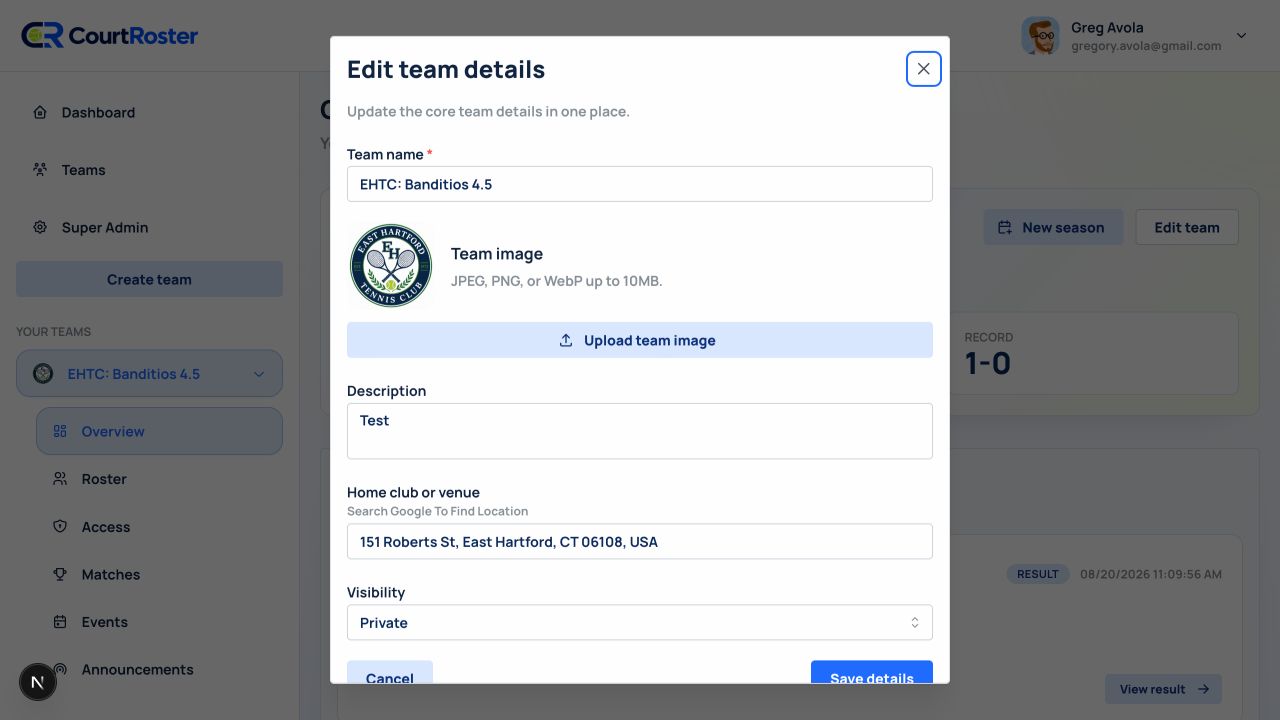Click the Matches trophy icon
The width and height of the screenshot is (1280, 720).
60,574
